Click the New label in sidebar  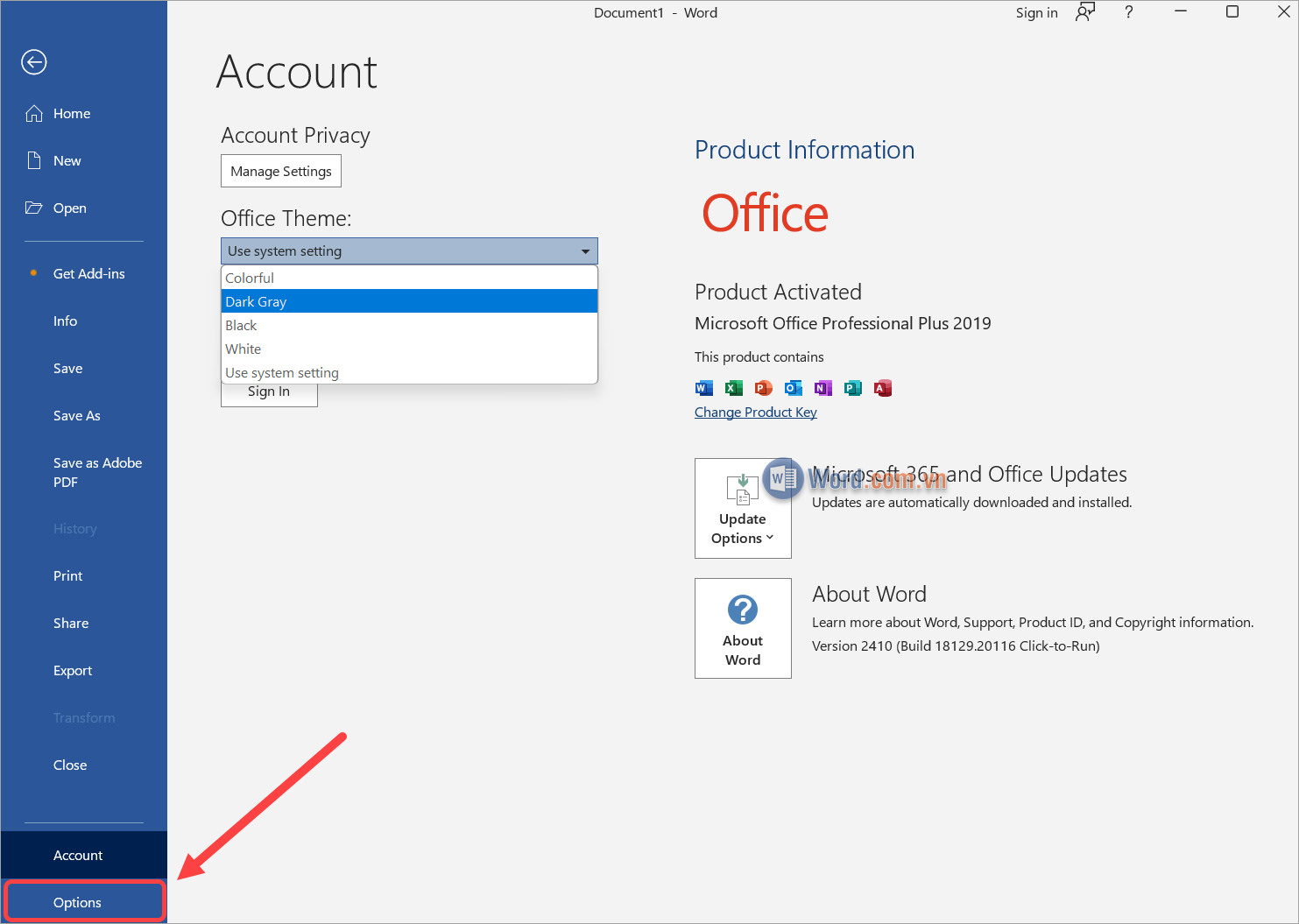[x=67, y=161]
